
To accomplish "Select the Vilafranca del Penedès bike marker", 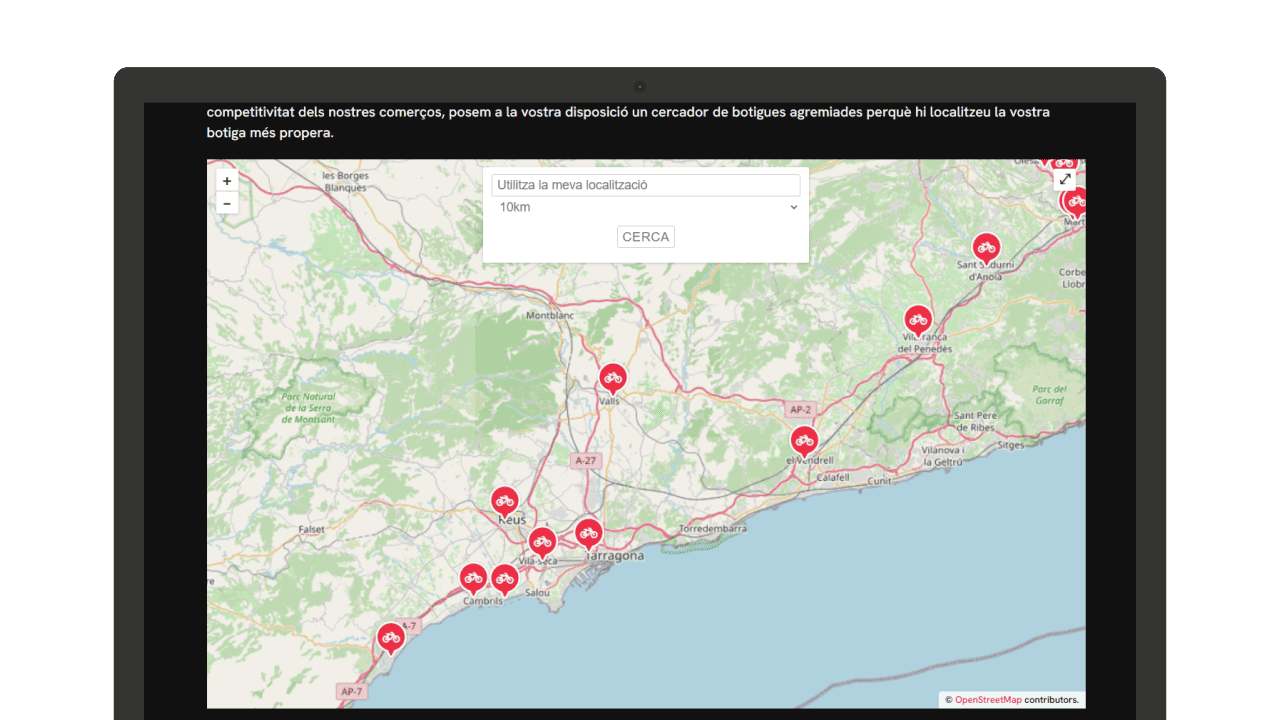I will (x=918, y=320).
